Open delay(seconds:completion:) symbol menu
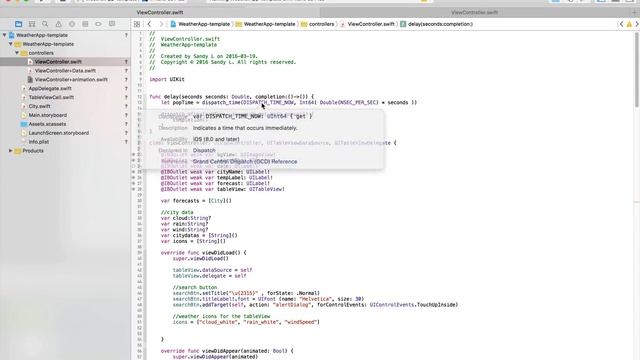Screen dimensions: 640x360 click(x=436, y=24)
